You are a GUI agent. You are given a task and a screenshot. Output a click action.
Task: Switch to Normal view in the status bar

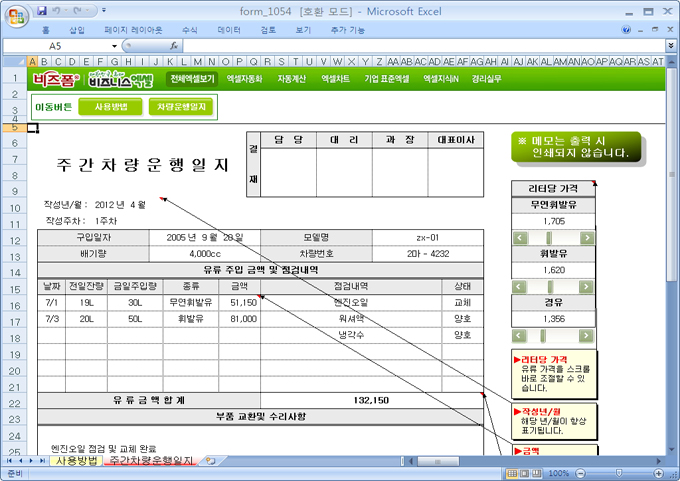pyautogui.click(x=512, y=473)
